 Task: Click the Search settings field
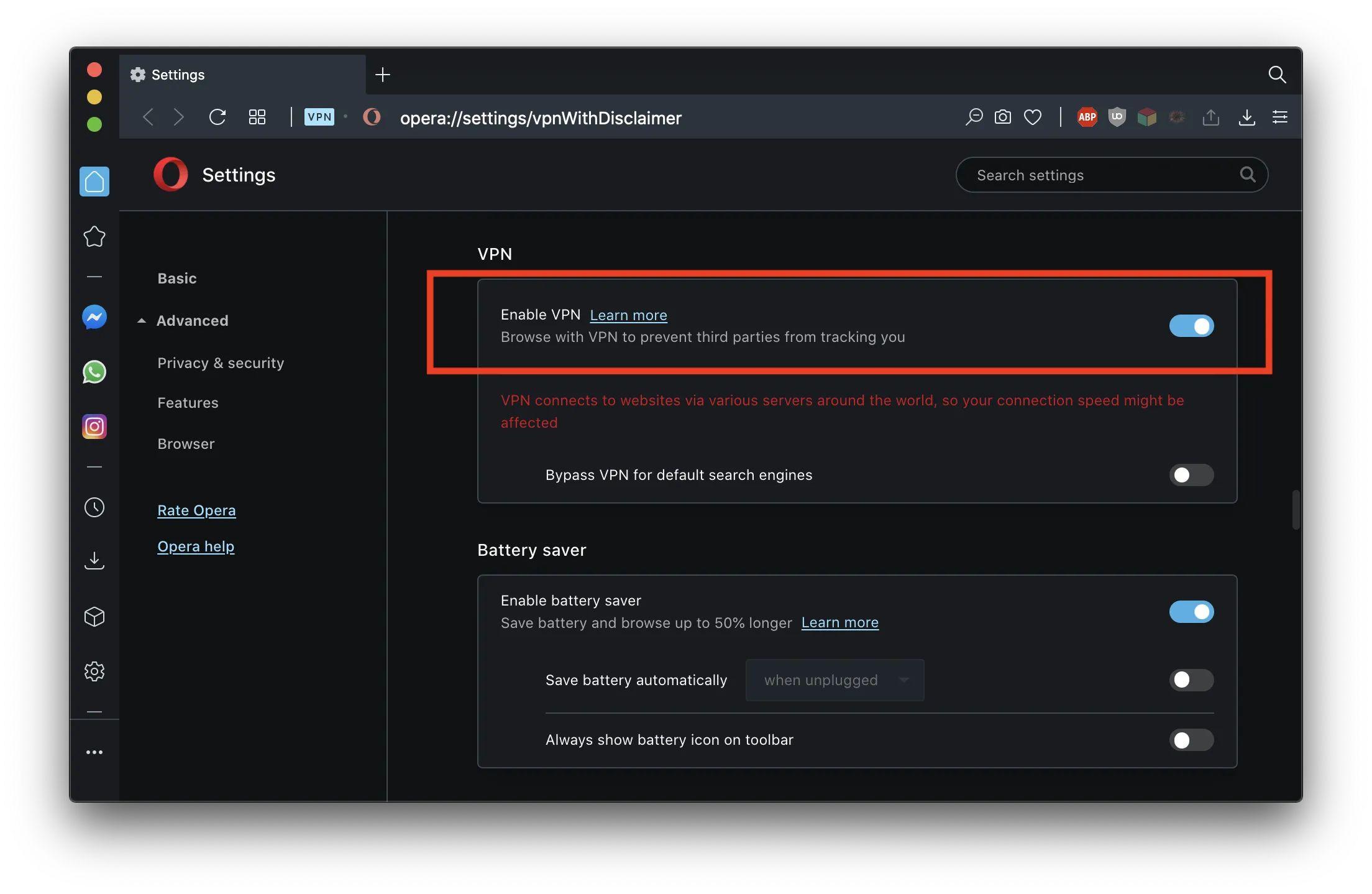[x=1112, y=175]
